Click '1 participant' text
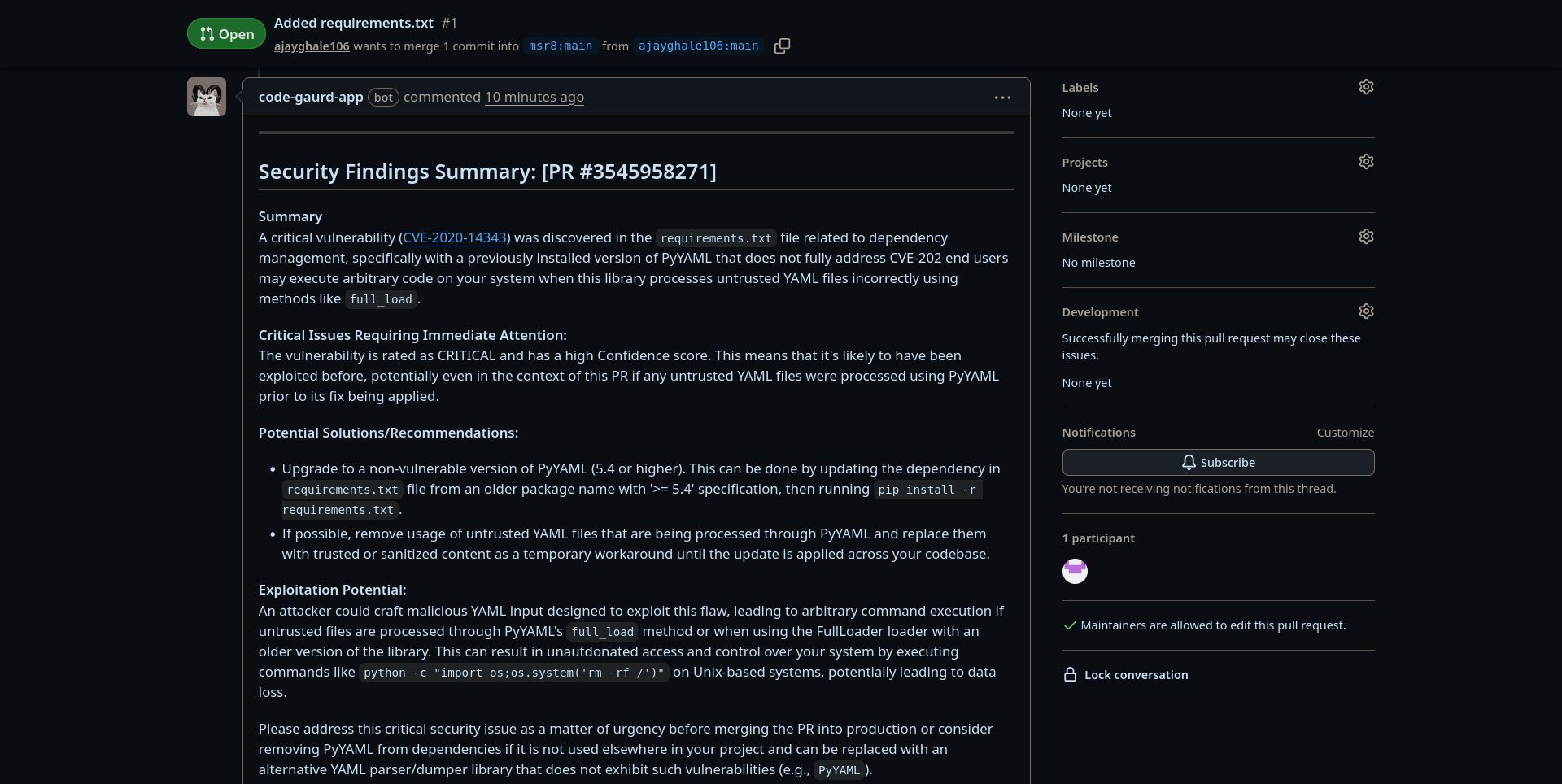The image size is (1562, 784). click(x=1098, y=538)
